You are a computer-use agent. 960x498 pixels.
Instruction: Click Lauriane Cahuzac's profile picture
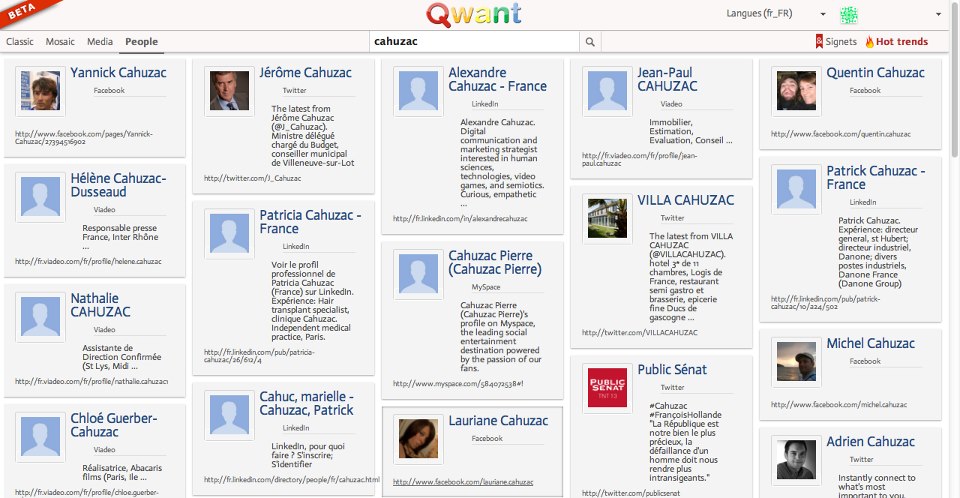[418, 439]
